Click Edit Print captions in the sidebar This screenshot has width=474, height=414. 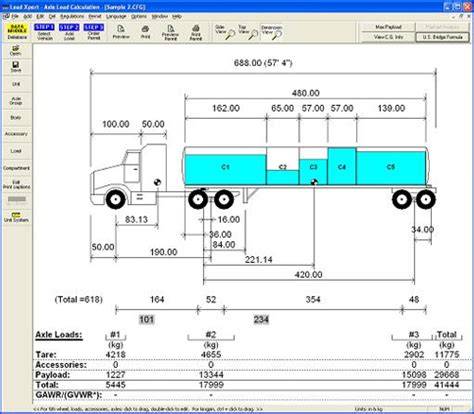point(16,185)
